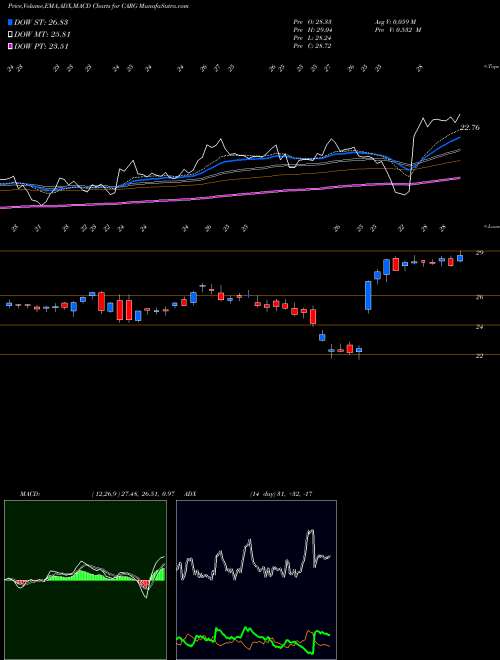The image size is (500, 660).
Task: Click the MACD panel title
Action: 29,493
